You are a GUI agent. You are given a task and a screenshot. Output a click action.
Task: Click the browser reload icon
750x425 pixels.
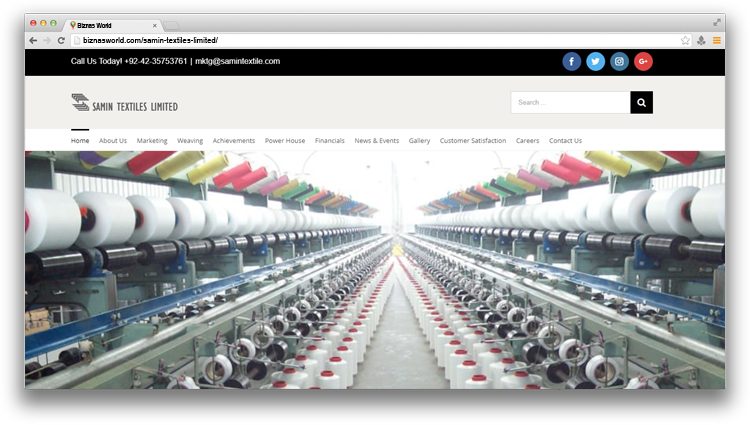(x=61, y=40)
